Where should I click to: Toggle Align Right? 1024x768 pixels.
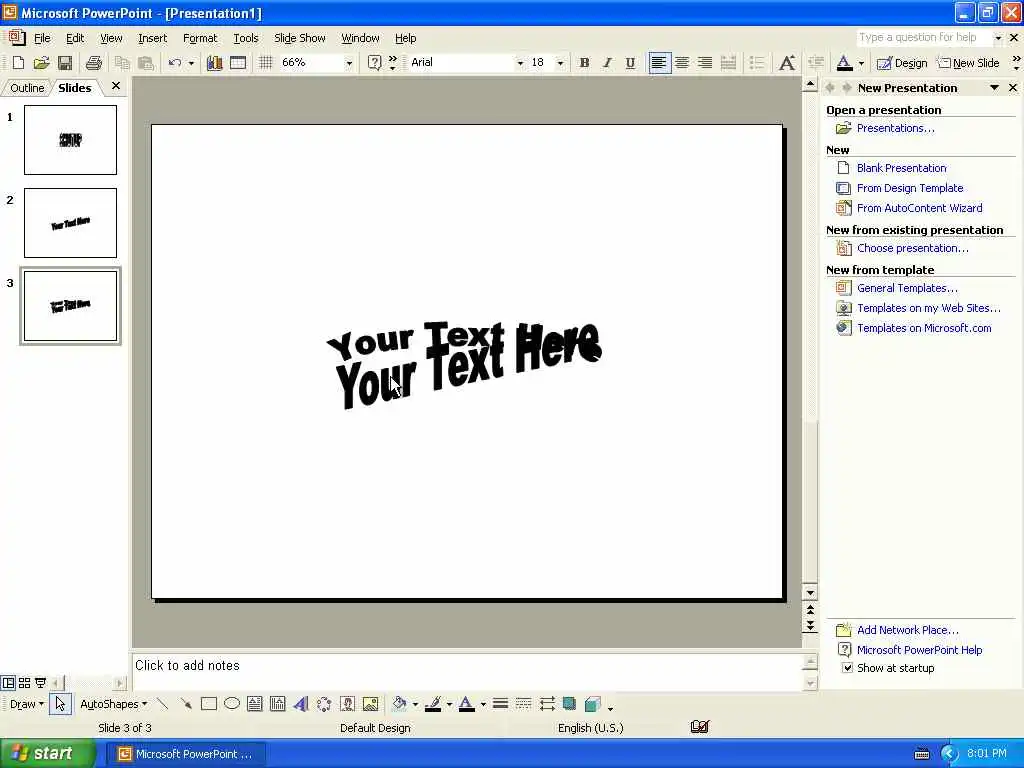tap(705, 63)
